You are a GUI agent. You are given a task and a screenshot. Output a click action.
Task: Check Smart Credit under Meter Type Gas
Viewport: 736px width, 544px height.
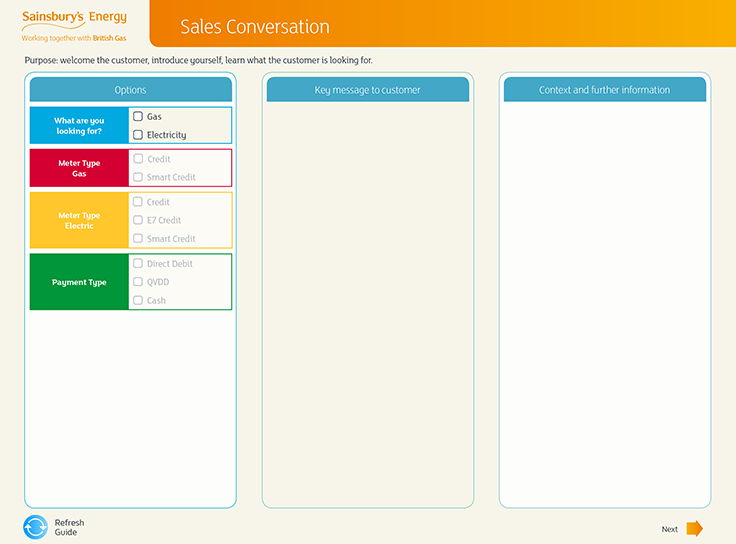[138, 177]
